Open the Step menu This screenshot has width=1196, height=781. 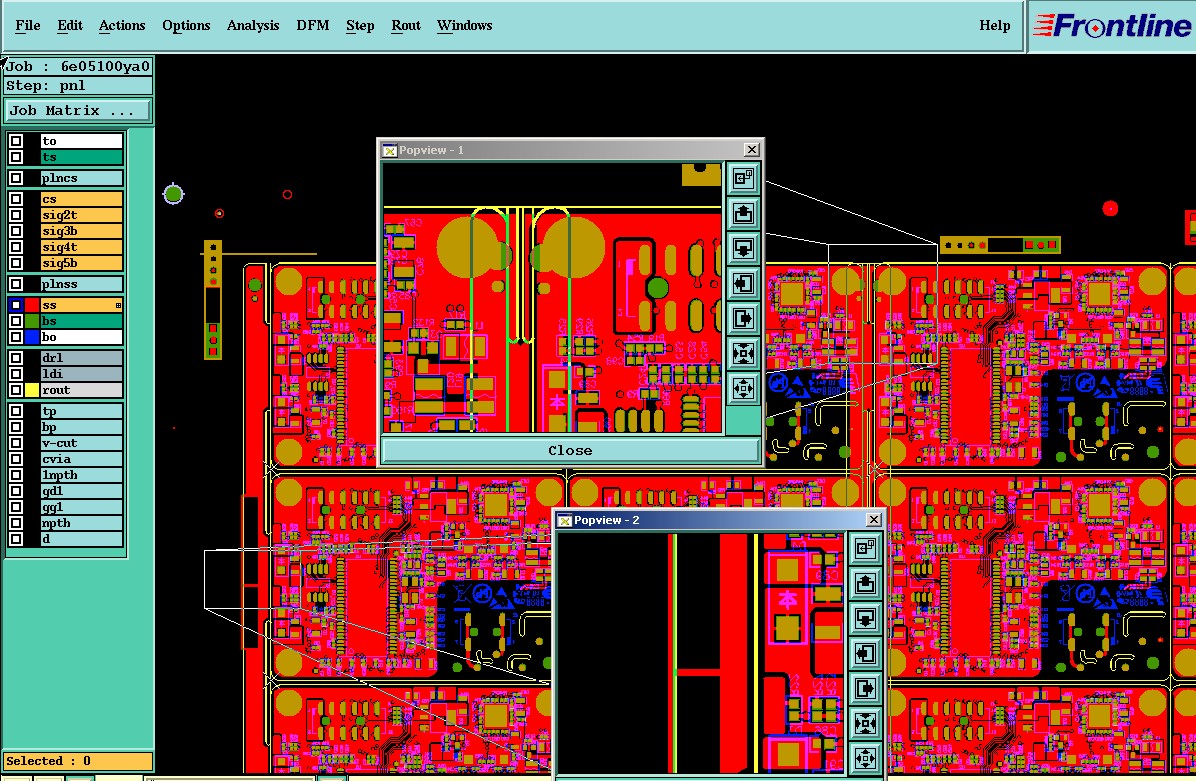[360, 25]
